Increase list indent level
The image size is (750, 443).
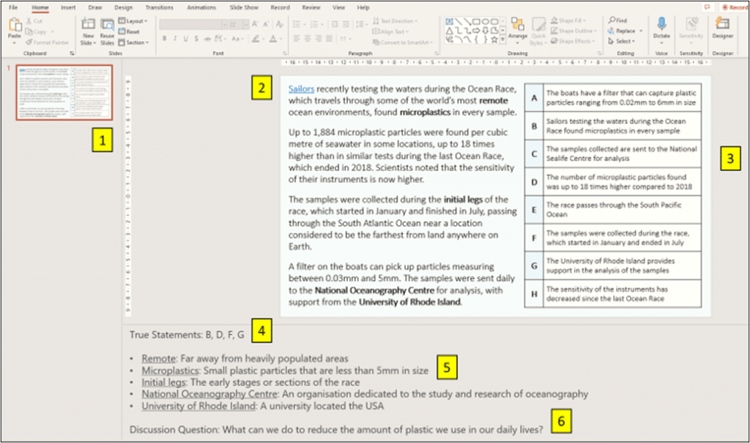(x=346, y=24)
